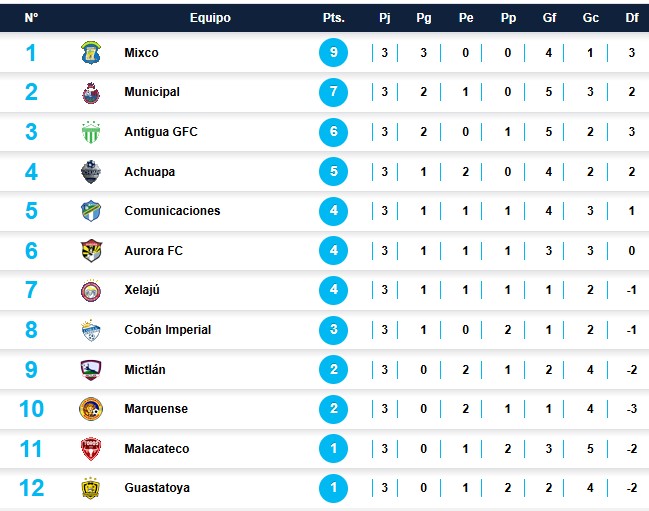Screen dimensions: 649x511
Task: Click the Achuapa team logo
Action: [91, 172]
